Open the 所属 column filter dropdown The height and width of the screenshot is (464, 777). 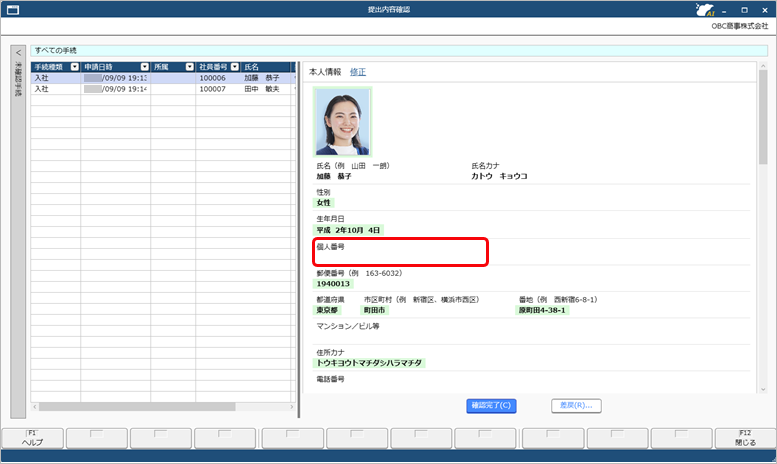(189, 67)
